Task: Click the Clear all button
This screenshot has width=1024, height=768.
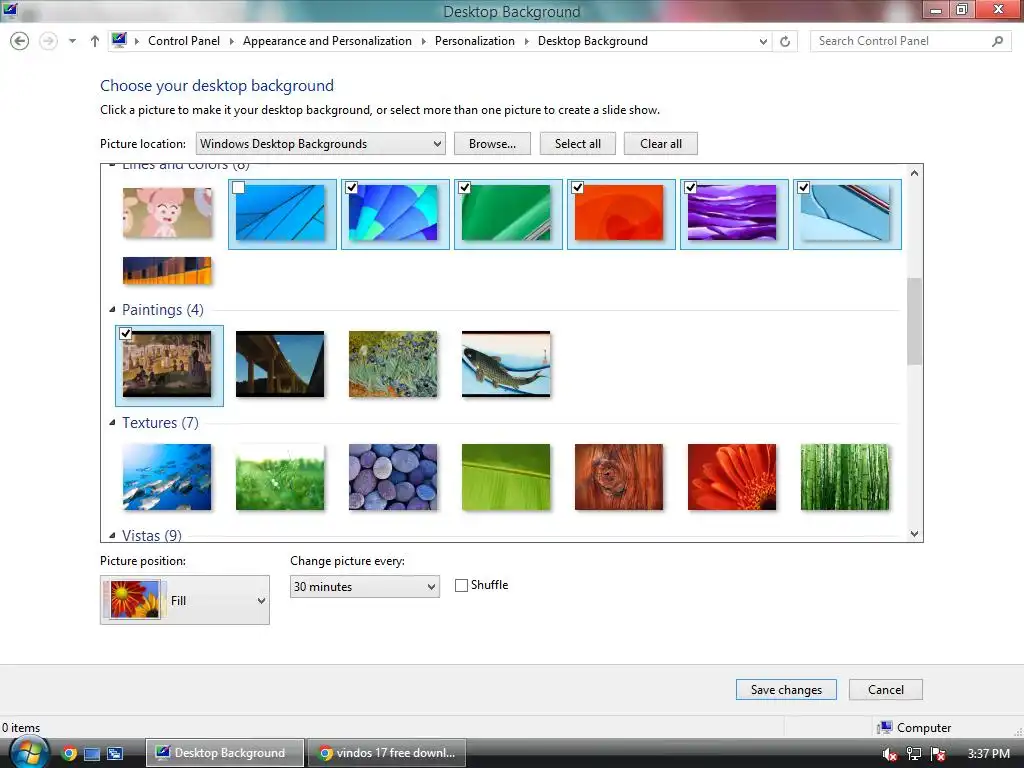Action: (661, 144)
